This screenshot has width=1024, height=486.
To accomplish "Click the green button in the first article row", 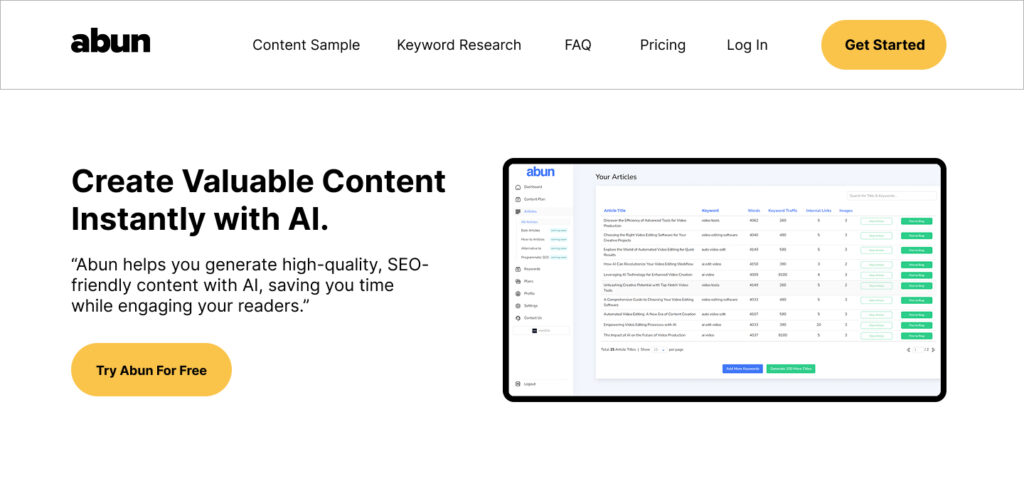I will tap(916, 221).
